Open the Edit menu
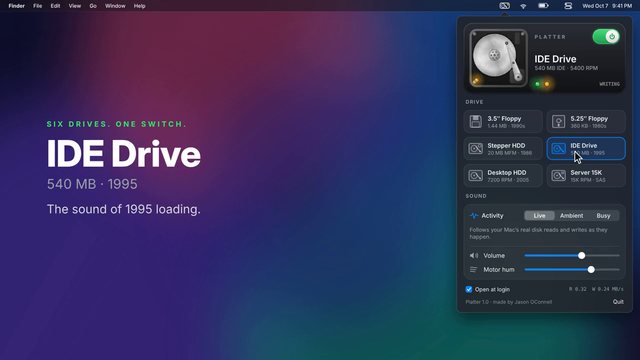640x360 pixels. (x=55, y=6)
